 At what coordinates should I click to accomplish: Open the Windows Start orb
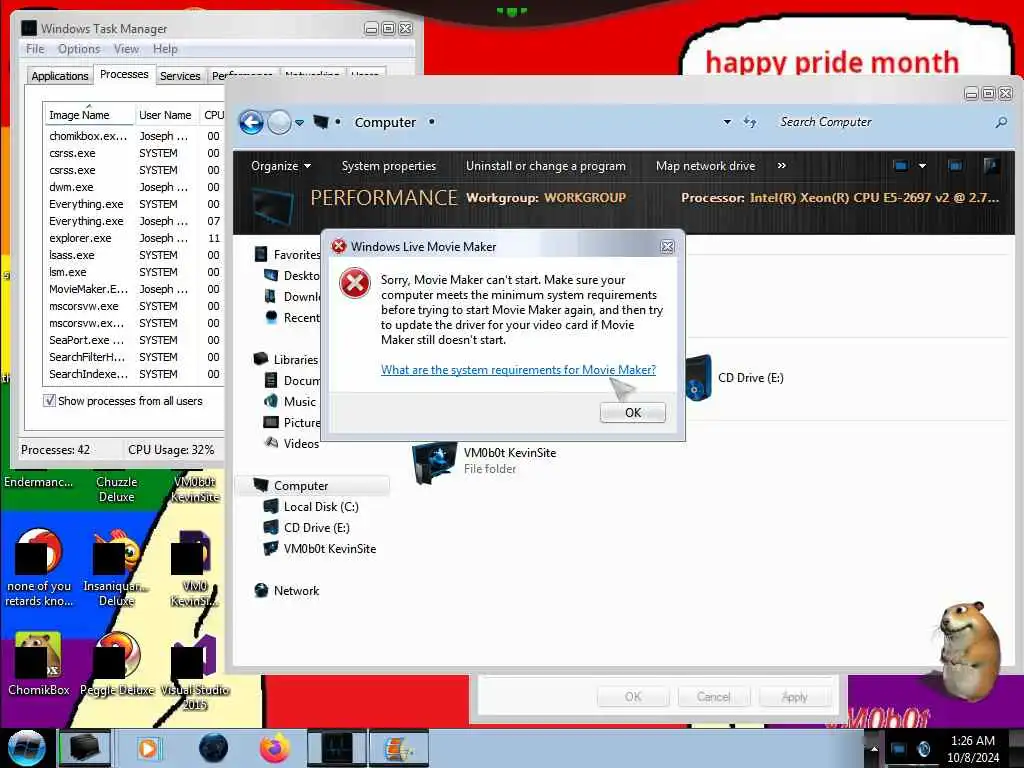point(27,748)
